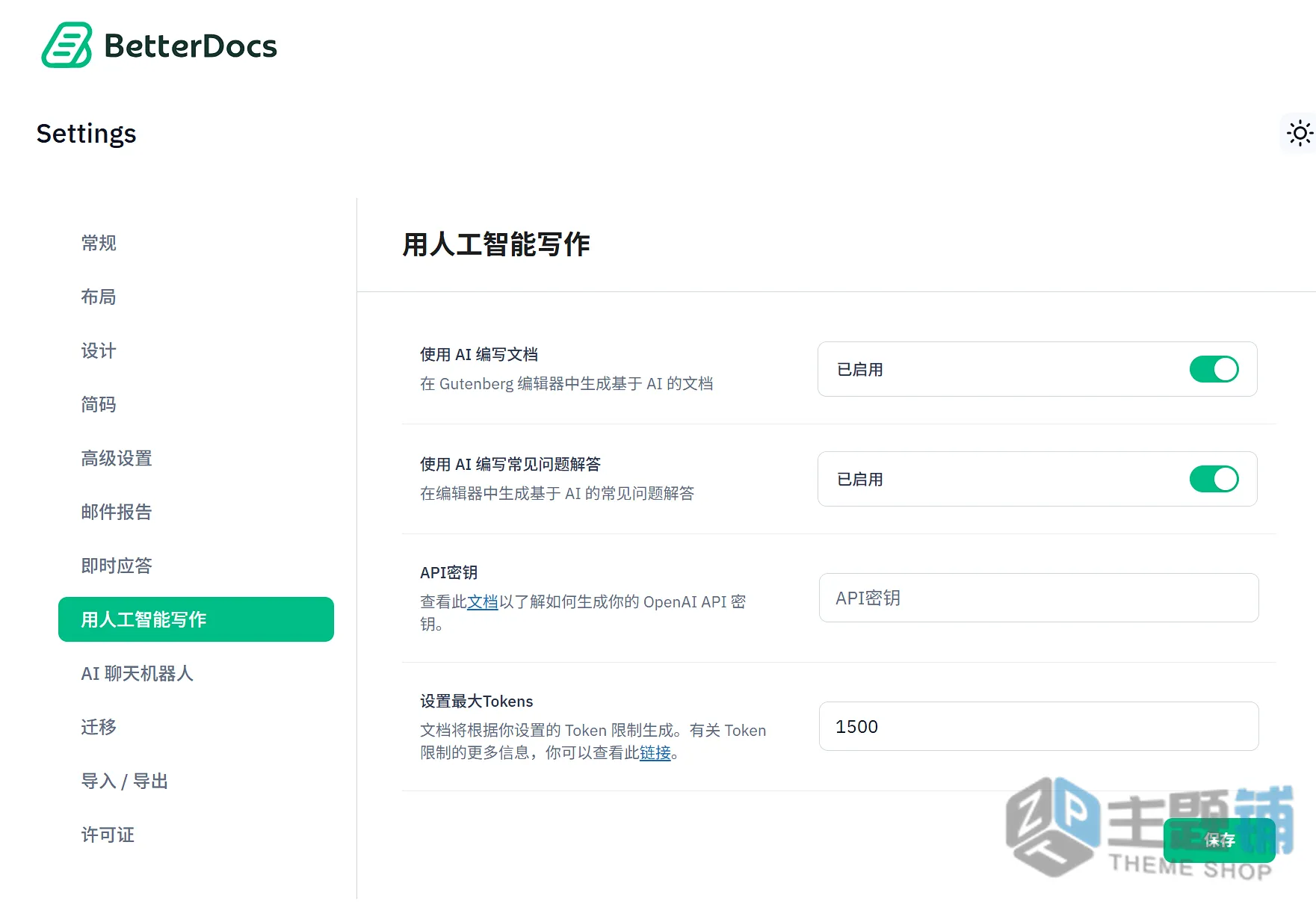Screen dimensions: 1316x904
Task: Click the 使用 AI 编写常见问题解答 label
Action: tap(510, 464)
